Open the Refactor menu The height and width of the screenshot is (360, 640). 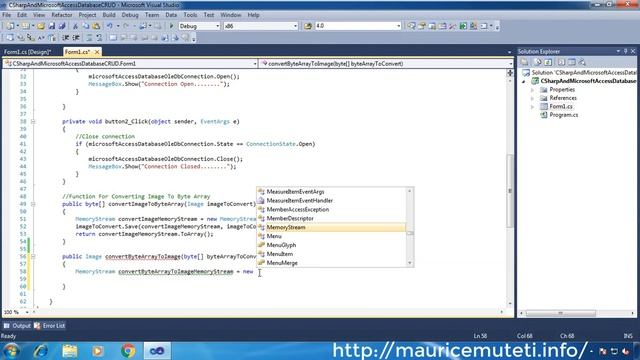pos(62,15)
